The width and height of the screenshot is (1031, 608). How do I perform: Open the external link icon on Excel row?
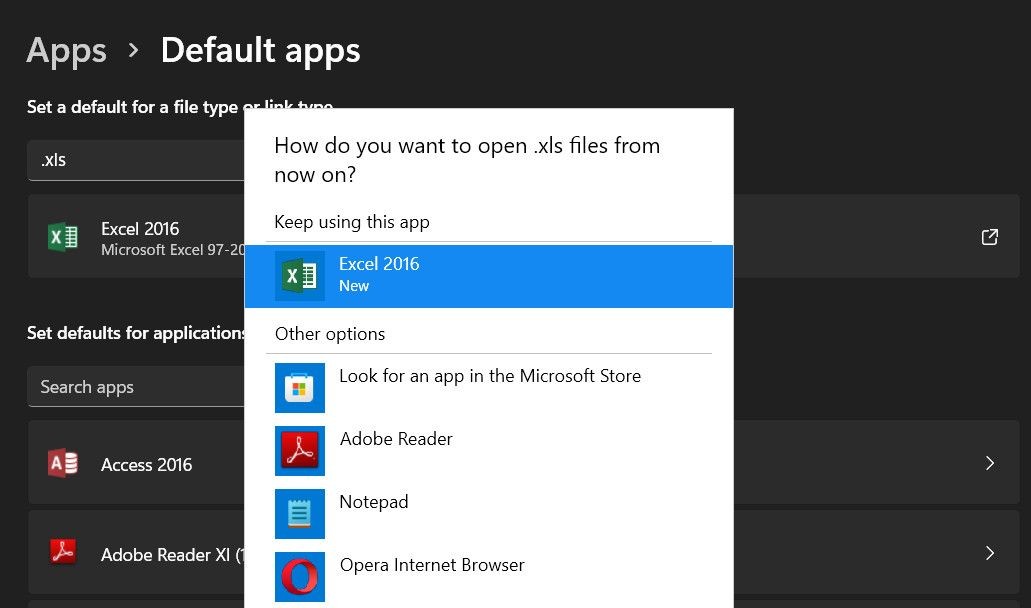pyautogui.click(x=990, y=237)
